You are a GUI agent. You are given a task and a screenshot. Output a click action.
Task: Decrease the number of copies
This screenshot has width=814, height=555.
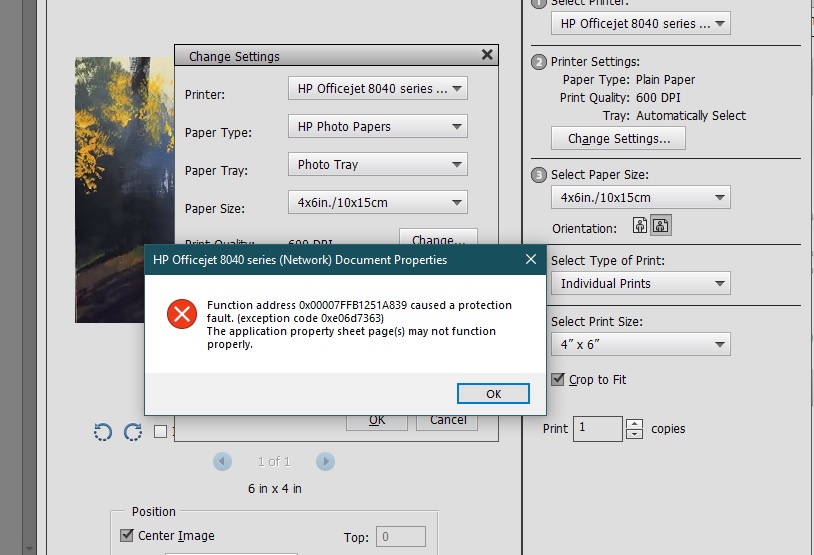[x=634, y=434]
